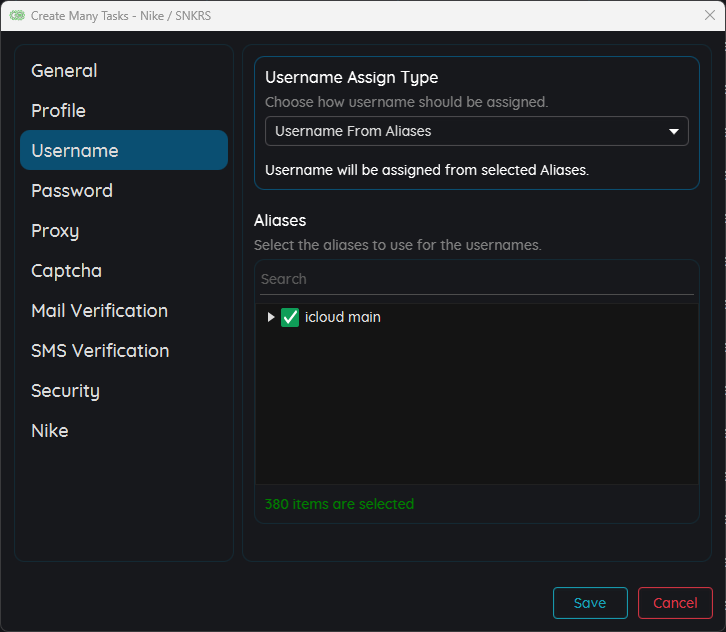Go to the Password settings
This screenshot has height=632, width=726.
coord(72,191)
